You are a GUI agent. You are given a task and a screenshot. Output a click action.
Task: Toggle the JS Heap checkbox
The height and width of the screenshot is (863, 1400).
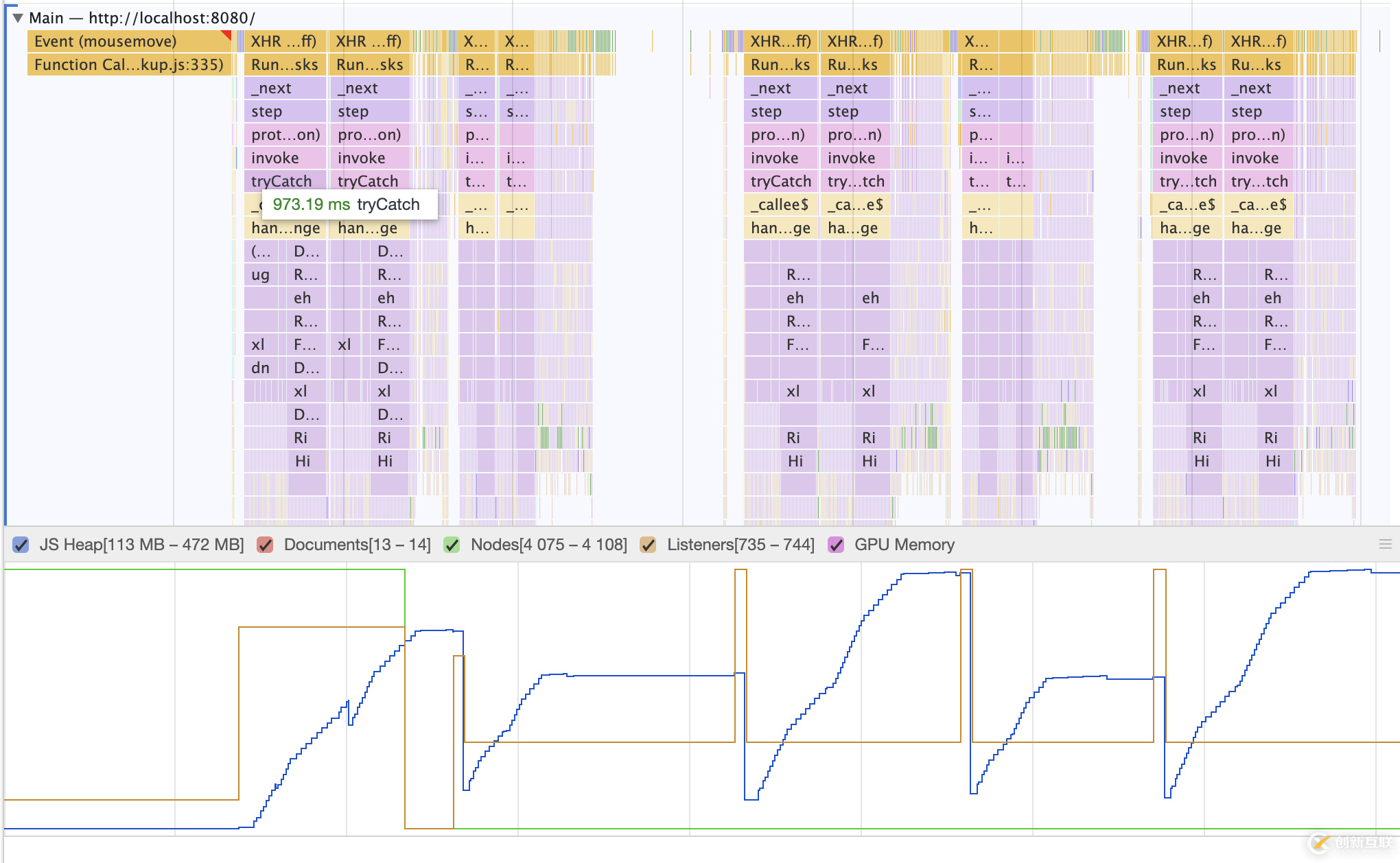[21, 545]
